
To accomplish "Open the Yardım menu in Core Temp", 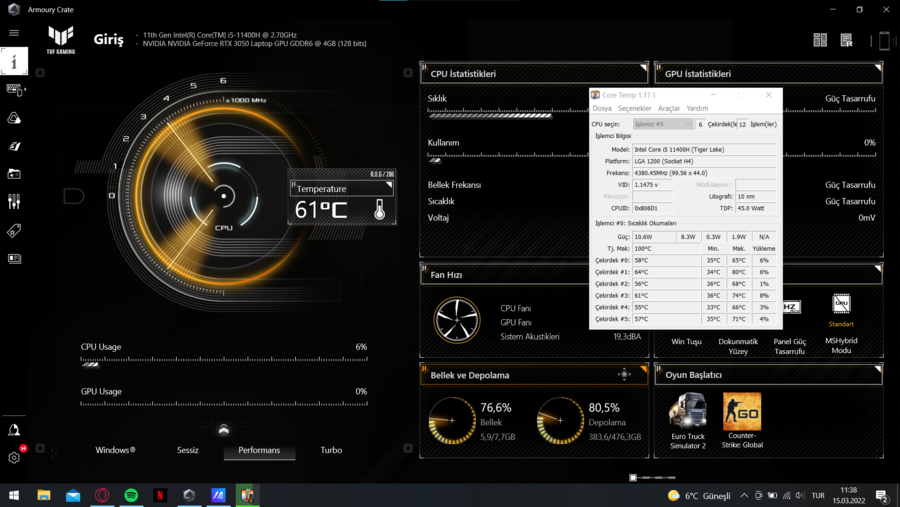I will [x=697, y=108].
